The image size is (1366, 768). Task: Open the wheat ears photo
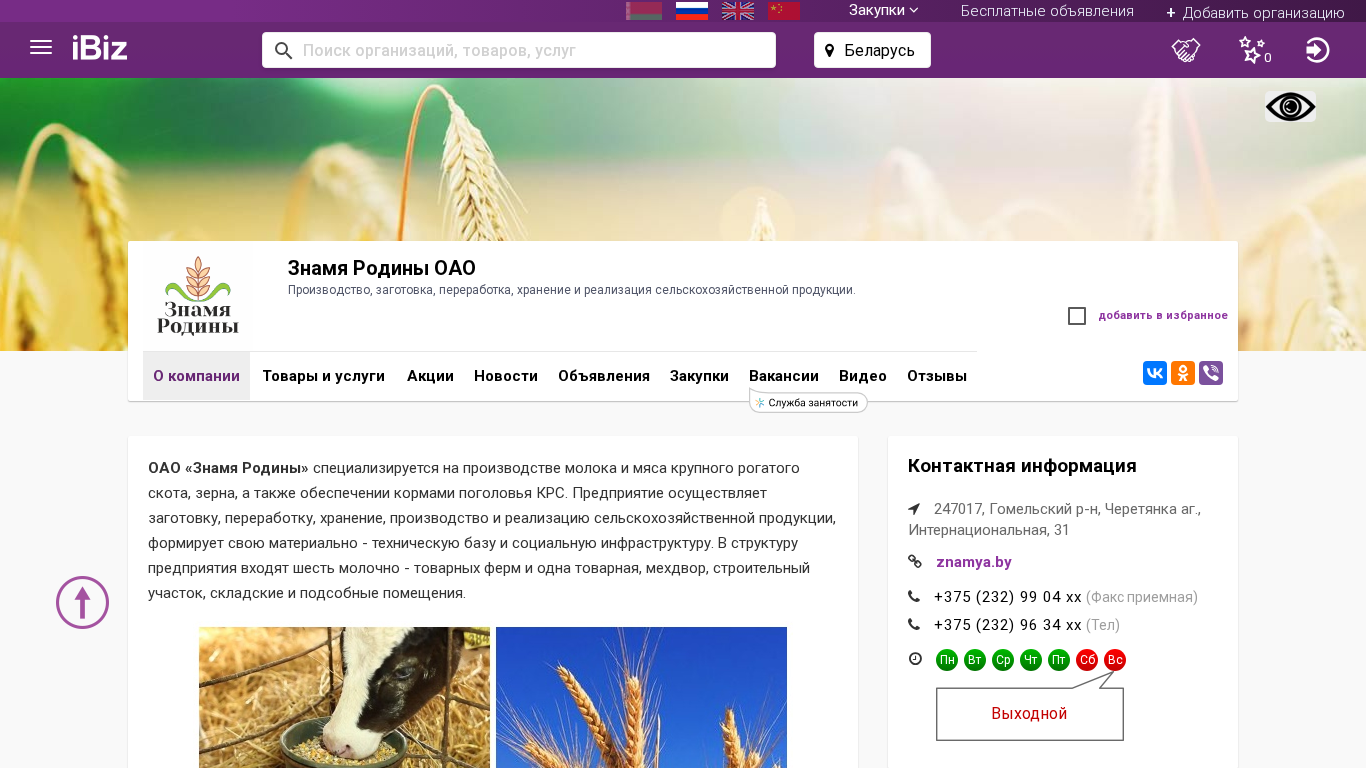[x=641, y=697]
